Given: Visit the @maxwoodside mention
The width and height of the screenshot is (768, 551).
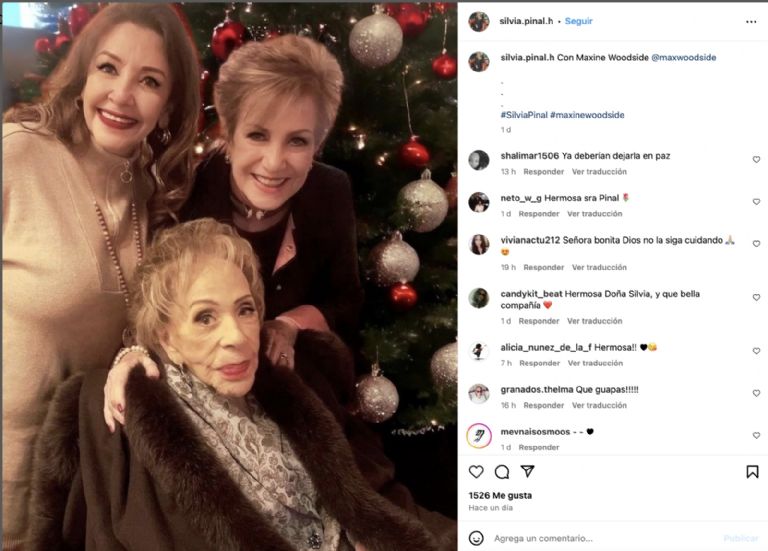Looking at the screenshot, I should (x=683, y=58).
